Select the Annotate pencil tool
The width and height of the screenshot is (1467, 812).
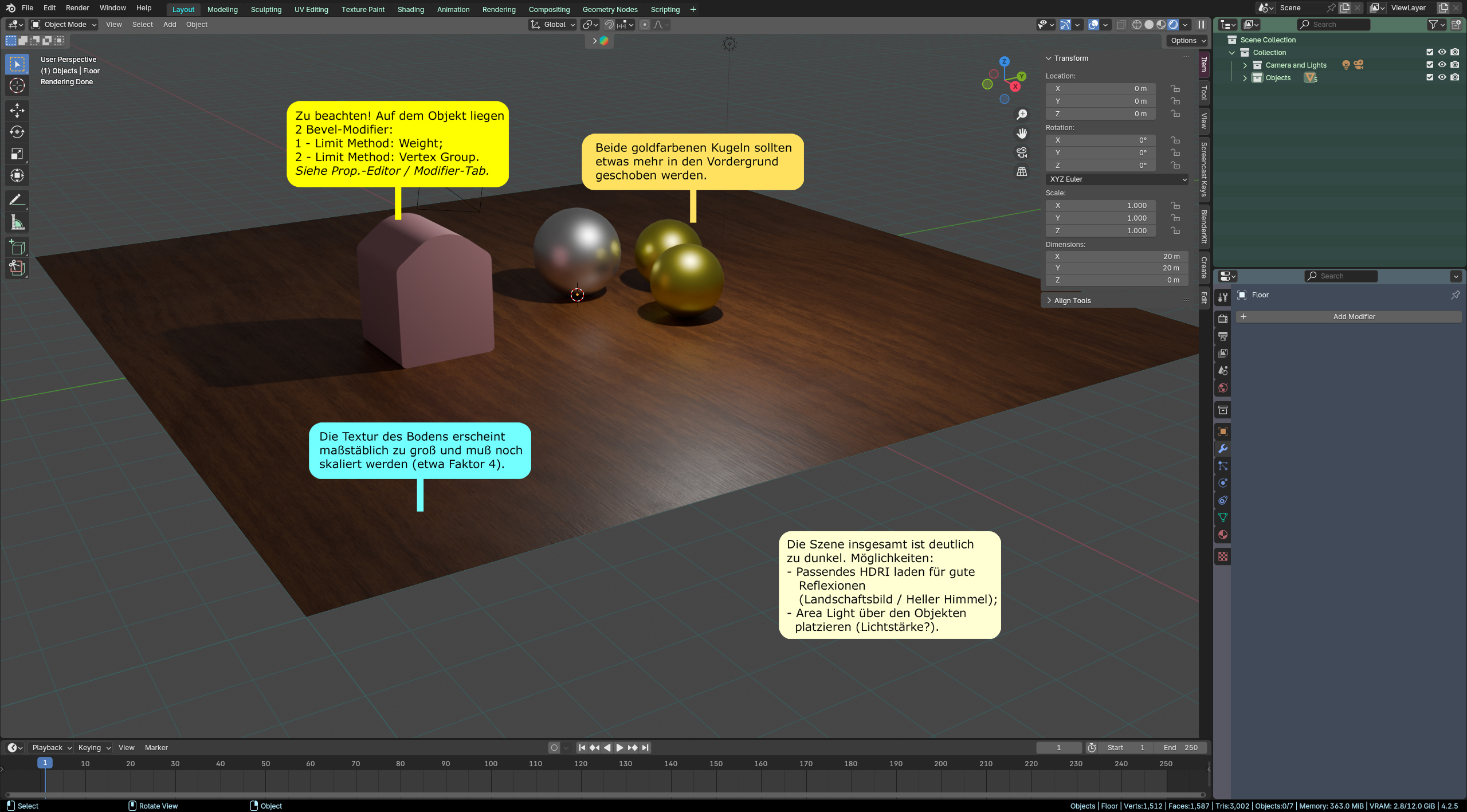(x=17, y=200)
